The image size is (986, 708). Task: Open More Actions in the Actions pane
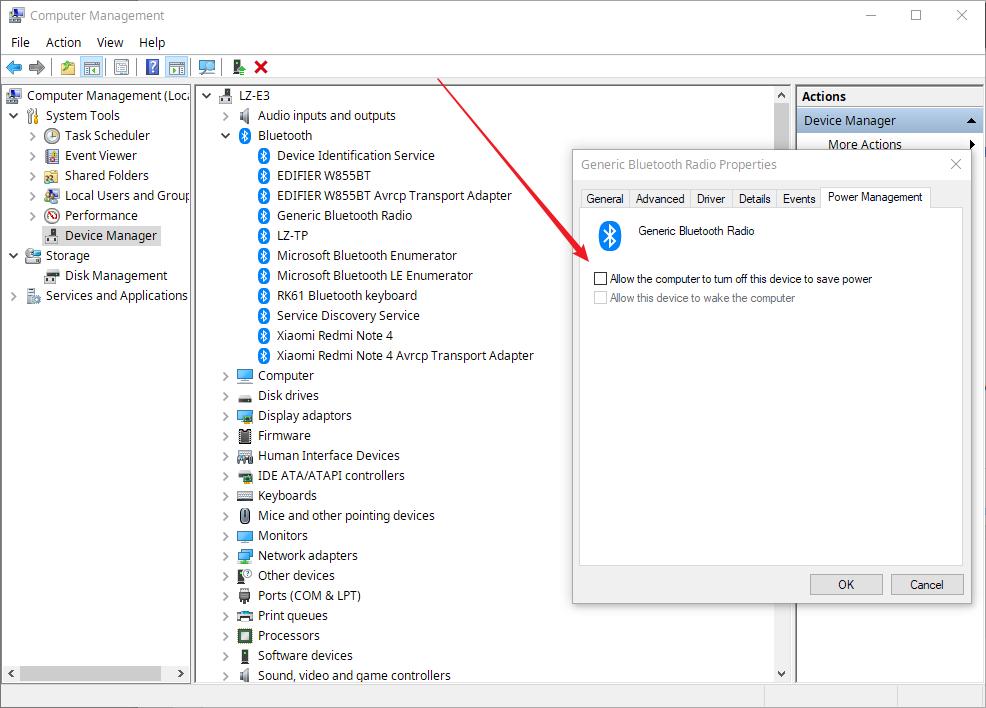[x=865, y=145]
